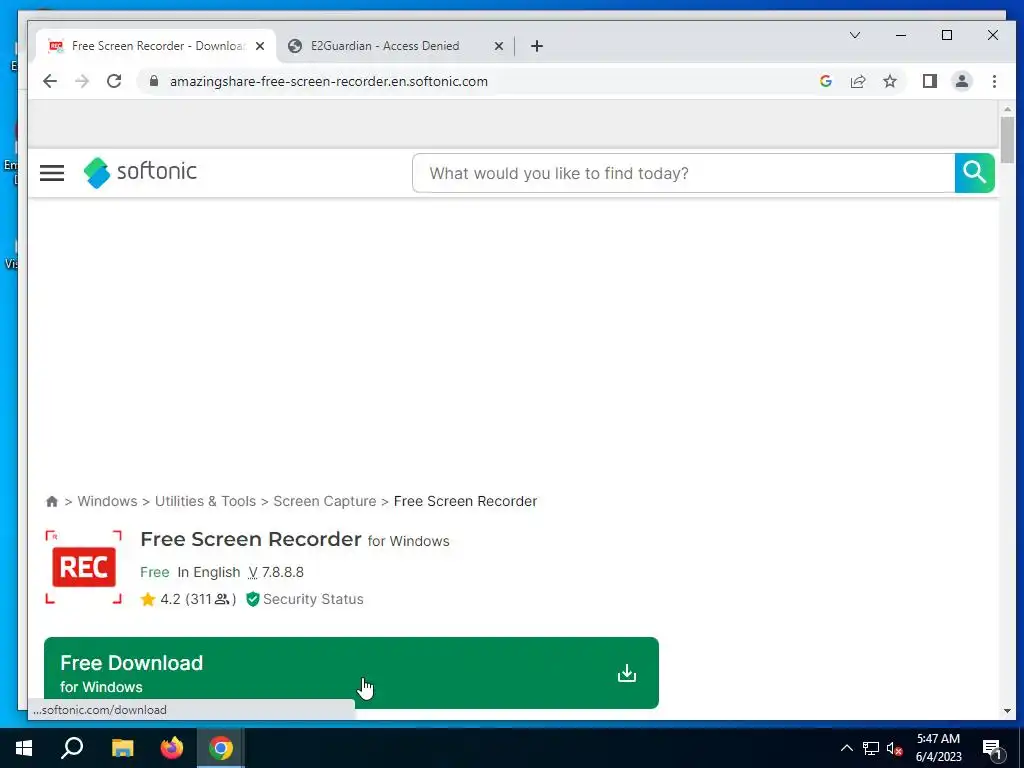
Task: Click the muted volume tray icon
Action: pyautogui.click(x=894, y=748)
